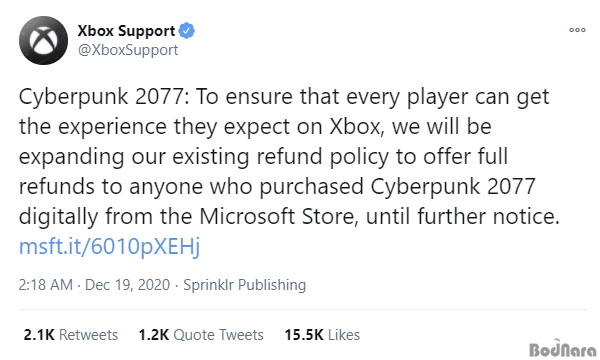Open the Xbox Support display name

tap(126, 31)
